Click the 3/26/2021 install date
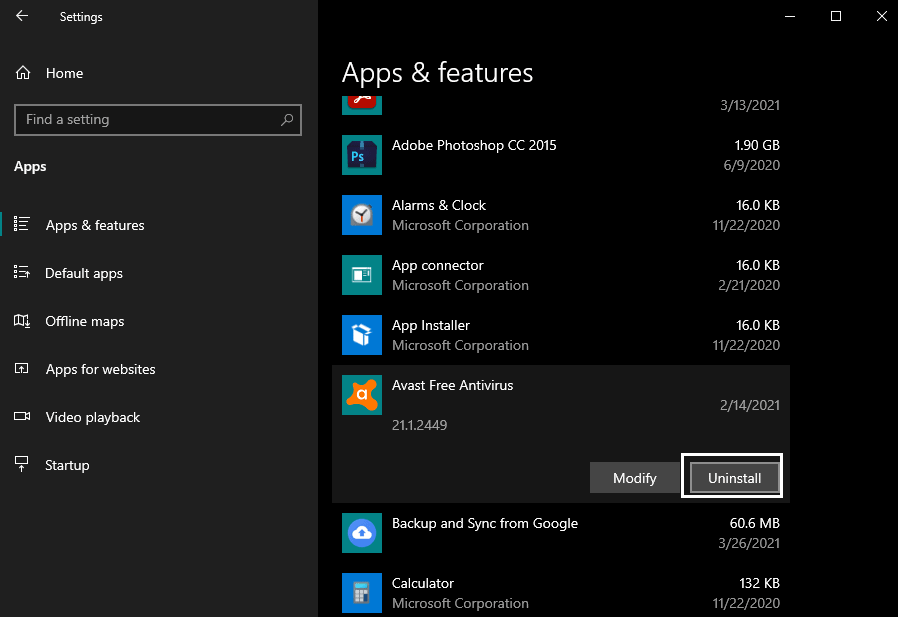The image size is (898, 617). click(749, 543)
